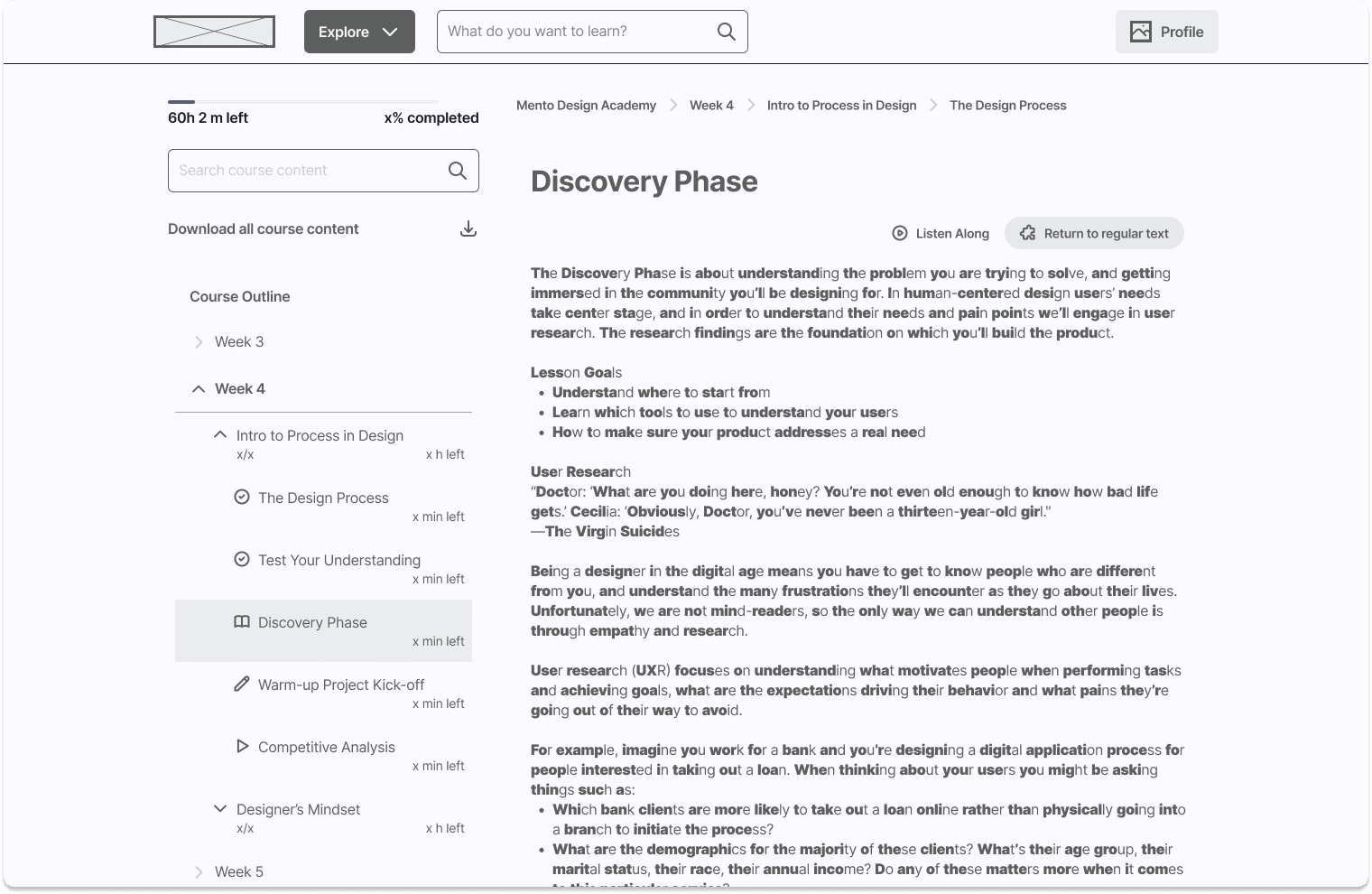Select Discovery Phase in the outline

[x=323, y=630]
